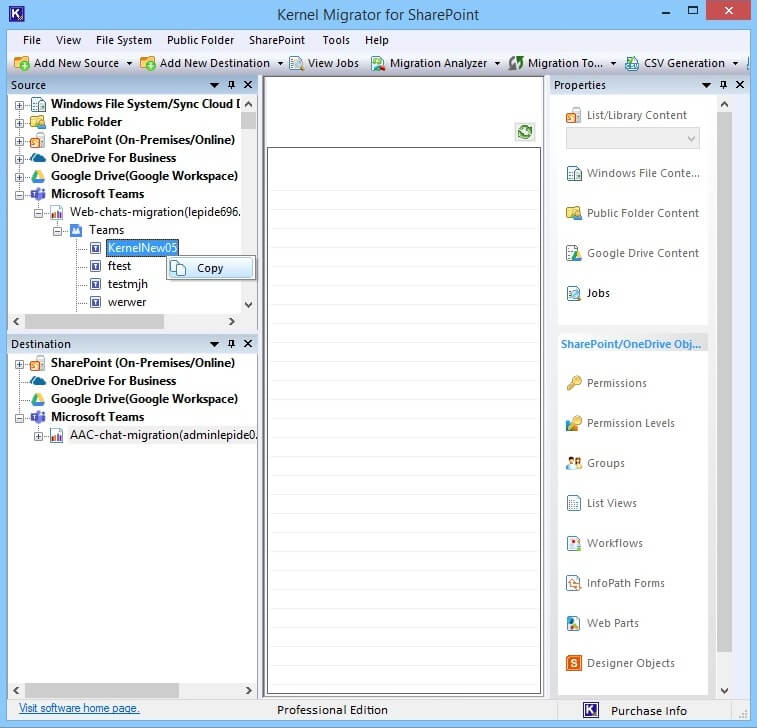Click the Windows File Content icon
757x728 pixels.
click(574, 173)
